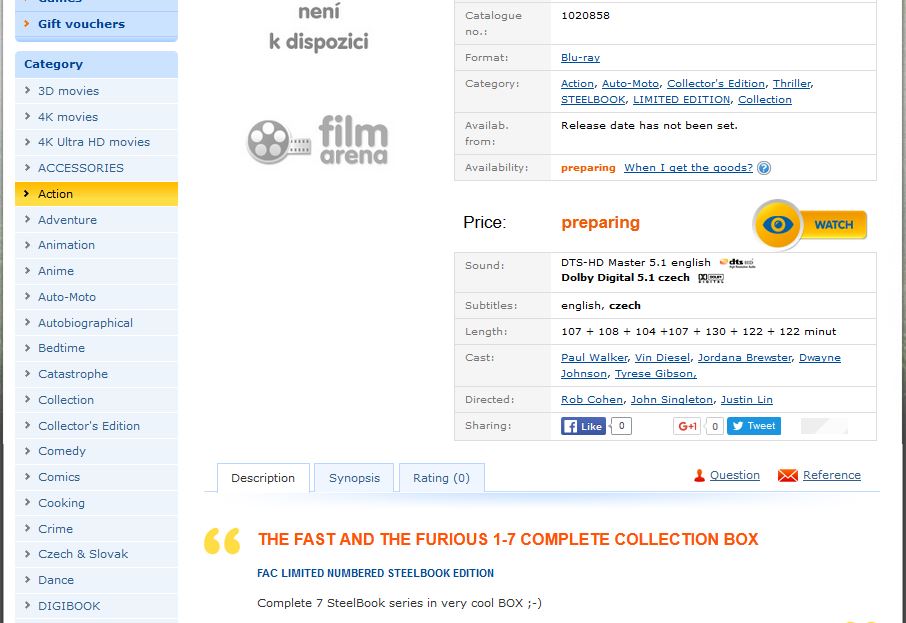The height and width of the screenshot is (623, 906).
Task: Select the 3D movies category
Action: (x=96, y=91)
